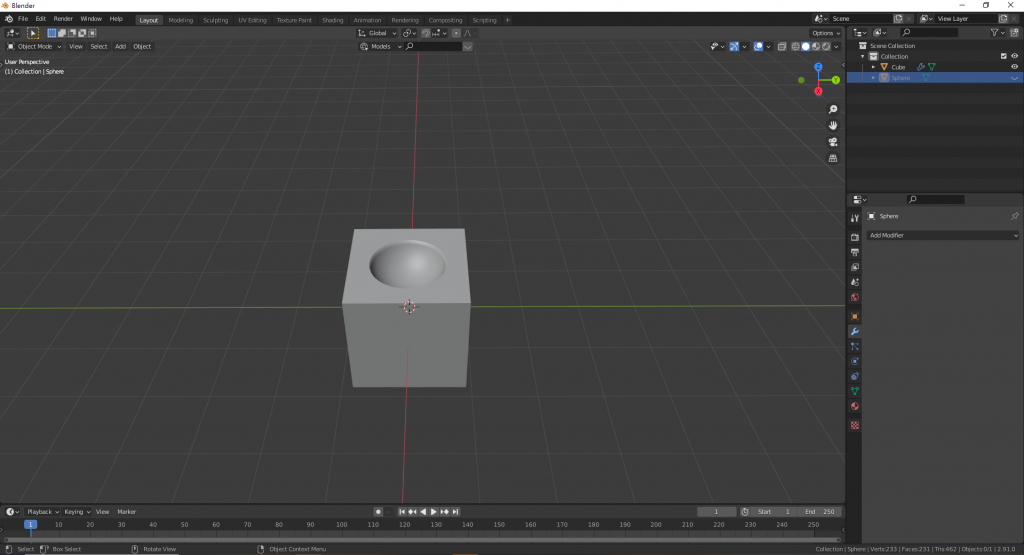Switch to orthographic view grid gizmo
Viewport: 1024px width, 555px height.
(833, 158)
